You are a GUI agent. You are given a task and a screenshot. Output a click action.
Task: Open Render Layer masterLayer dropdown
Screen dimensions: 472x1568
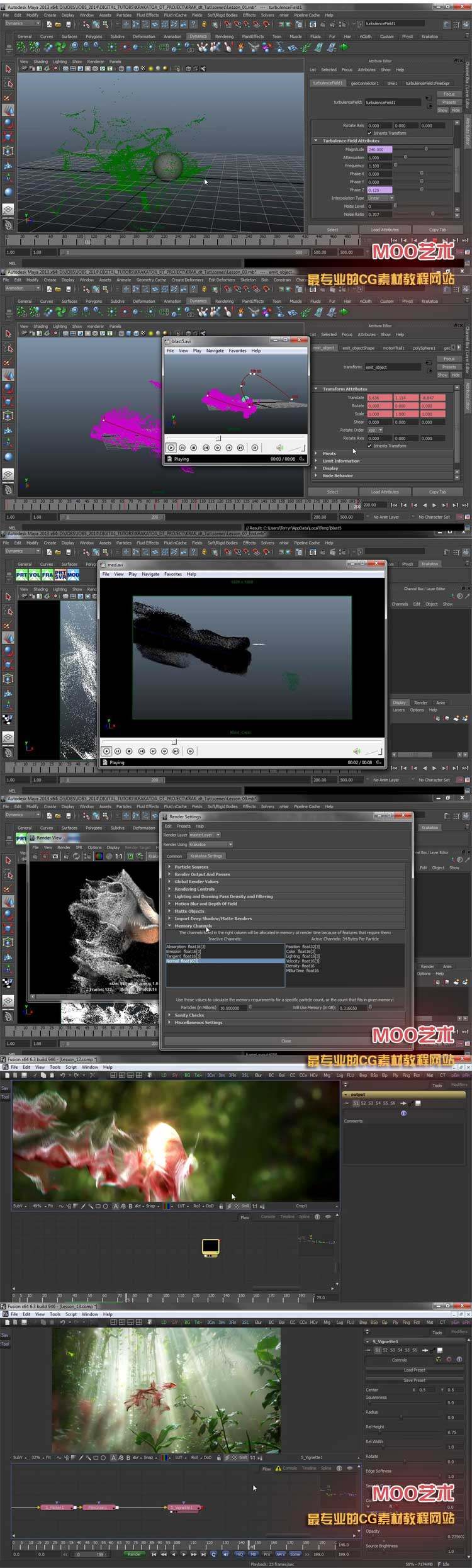point(205,835)
